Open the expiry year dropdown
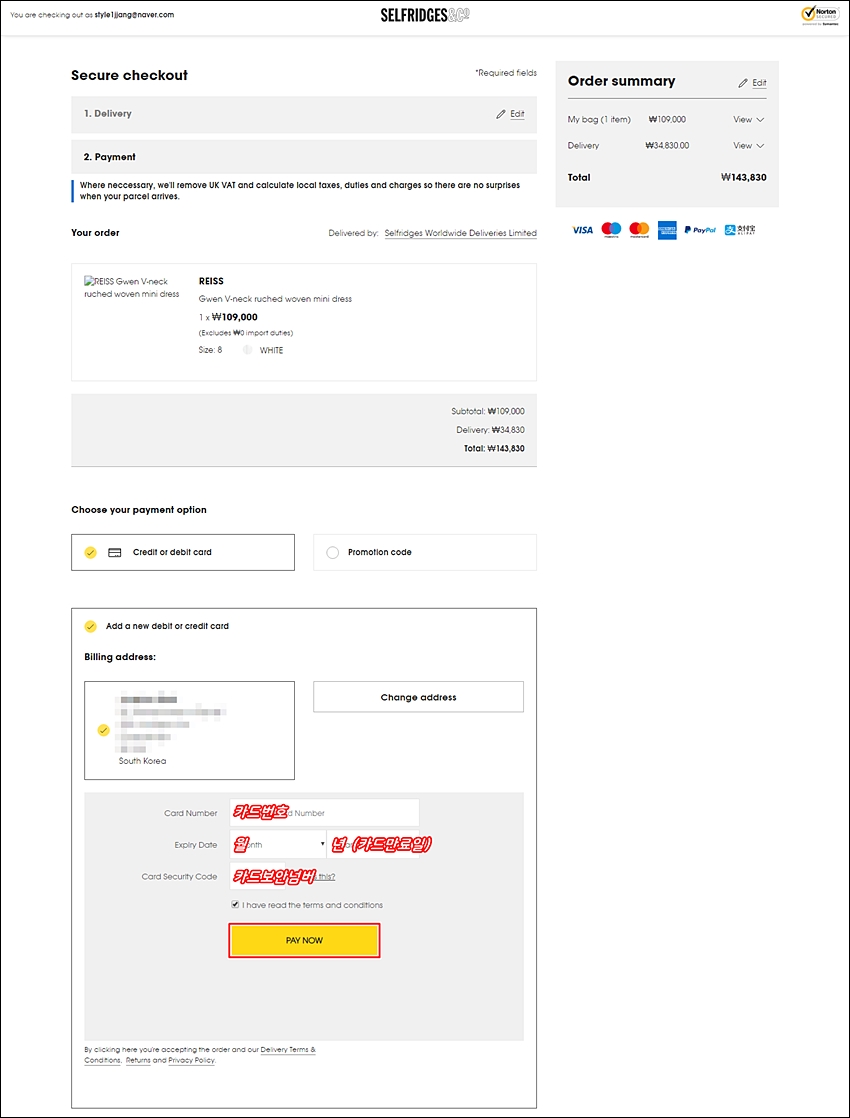The image size is (850, 1118). point(373,844)
